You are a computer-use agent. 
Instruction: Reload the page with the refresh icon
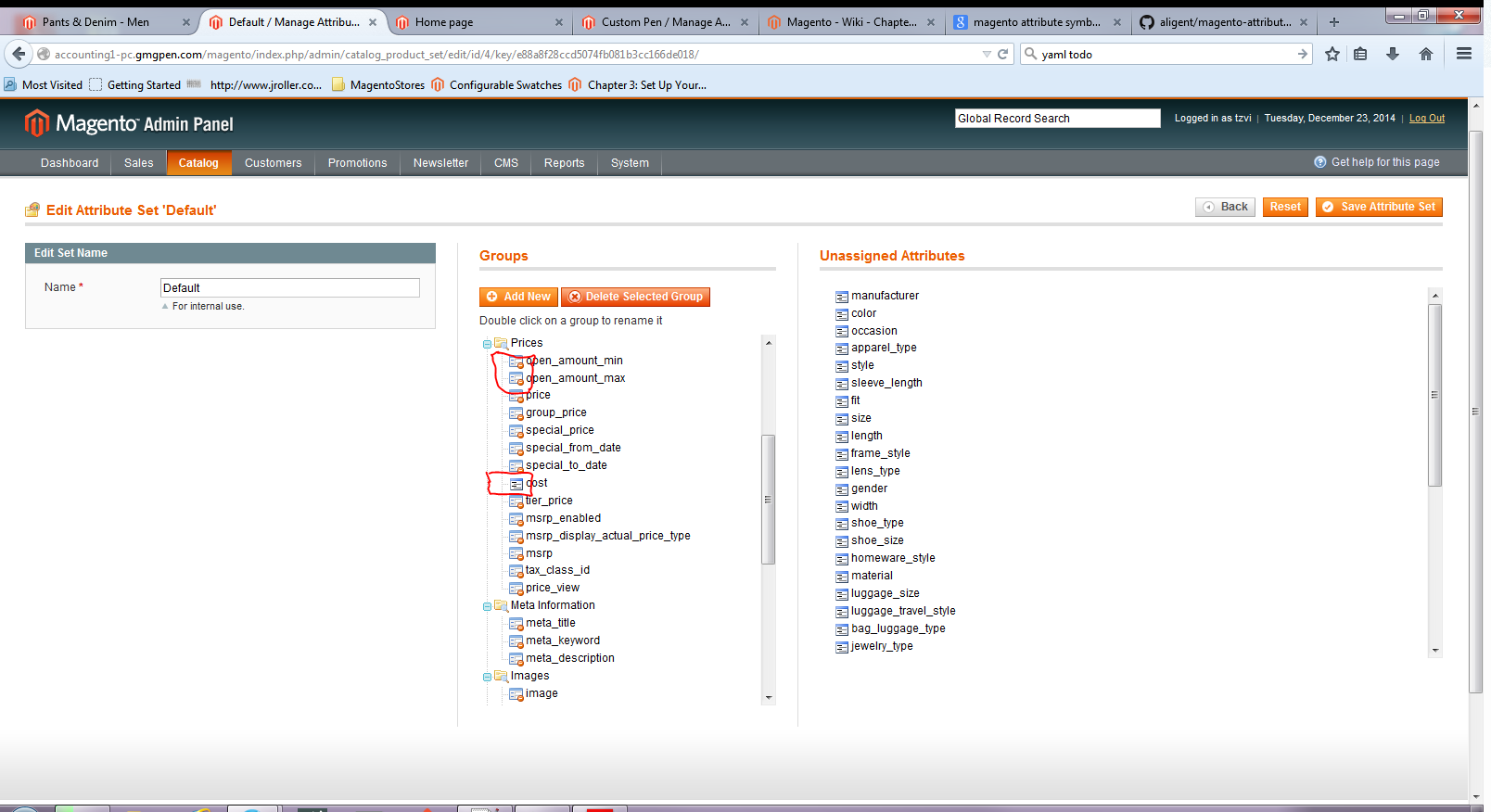coord(1002,54)
